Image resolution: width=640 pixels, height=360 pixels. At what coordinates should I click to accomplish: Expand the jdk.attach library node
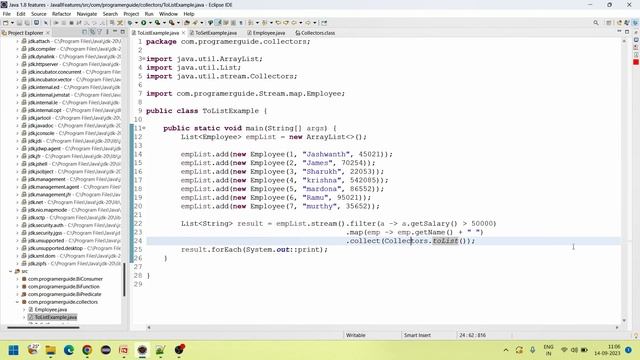point(17,41)
